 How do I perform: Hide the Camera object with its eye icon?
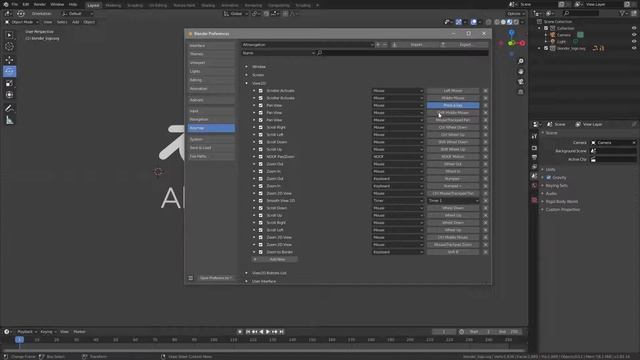click(634, 35)
